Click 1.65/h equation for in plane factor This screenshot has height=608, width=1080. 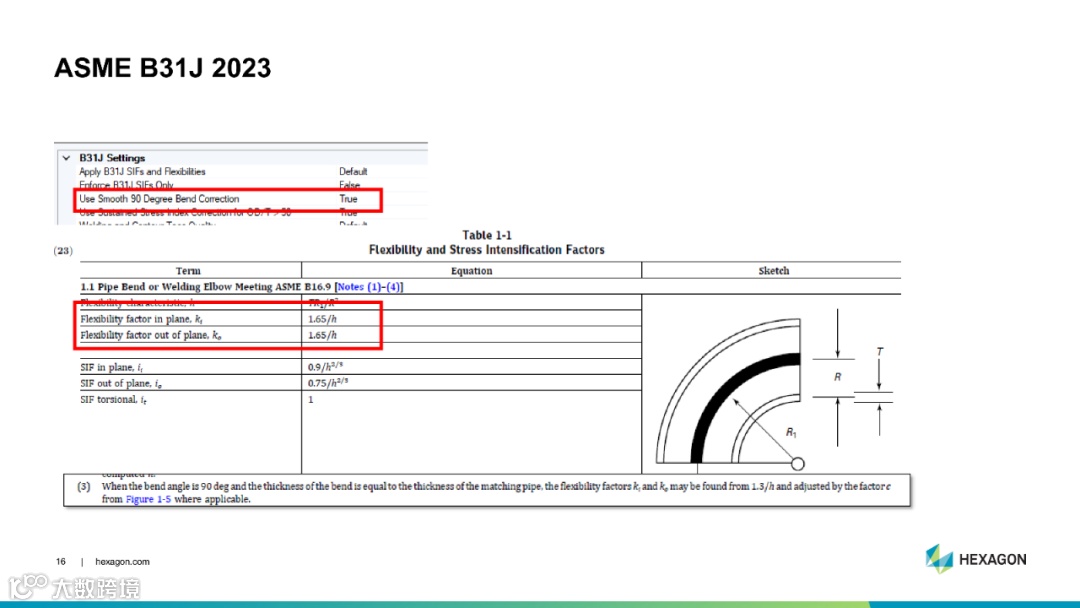pos(322,319)
